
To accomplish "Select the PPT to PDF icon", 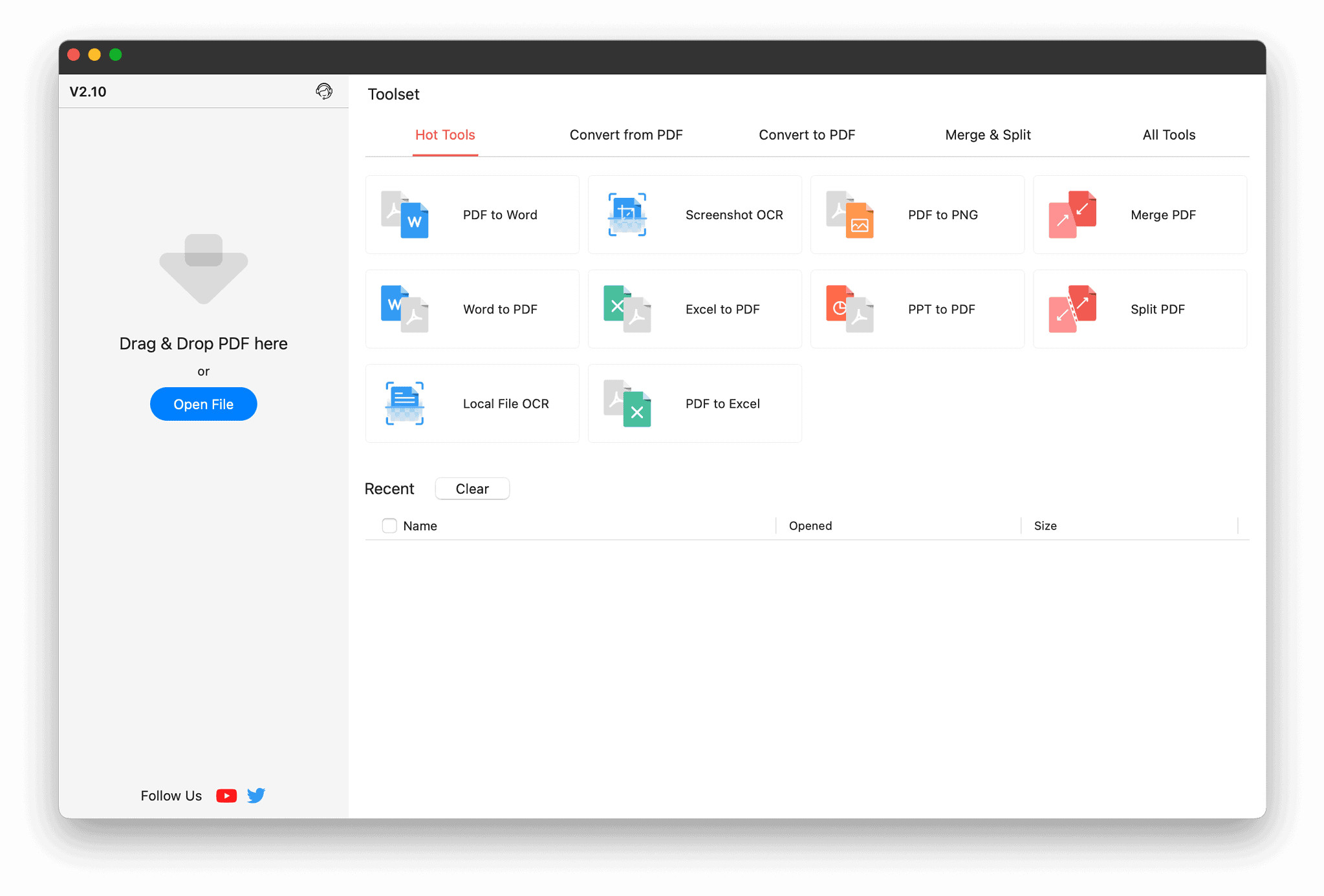I will click(850, 309).
